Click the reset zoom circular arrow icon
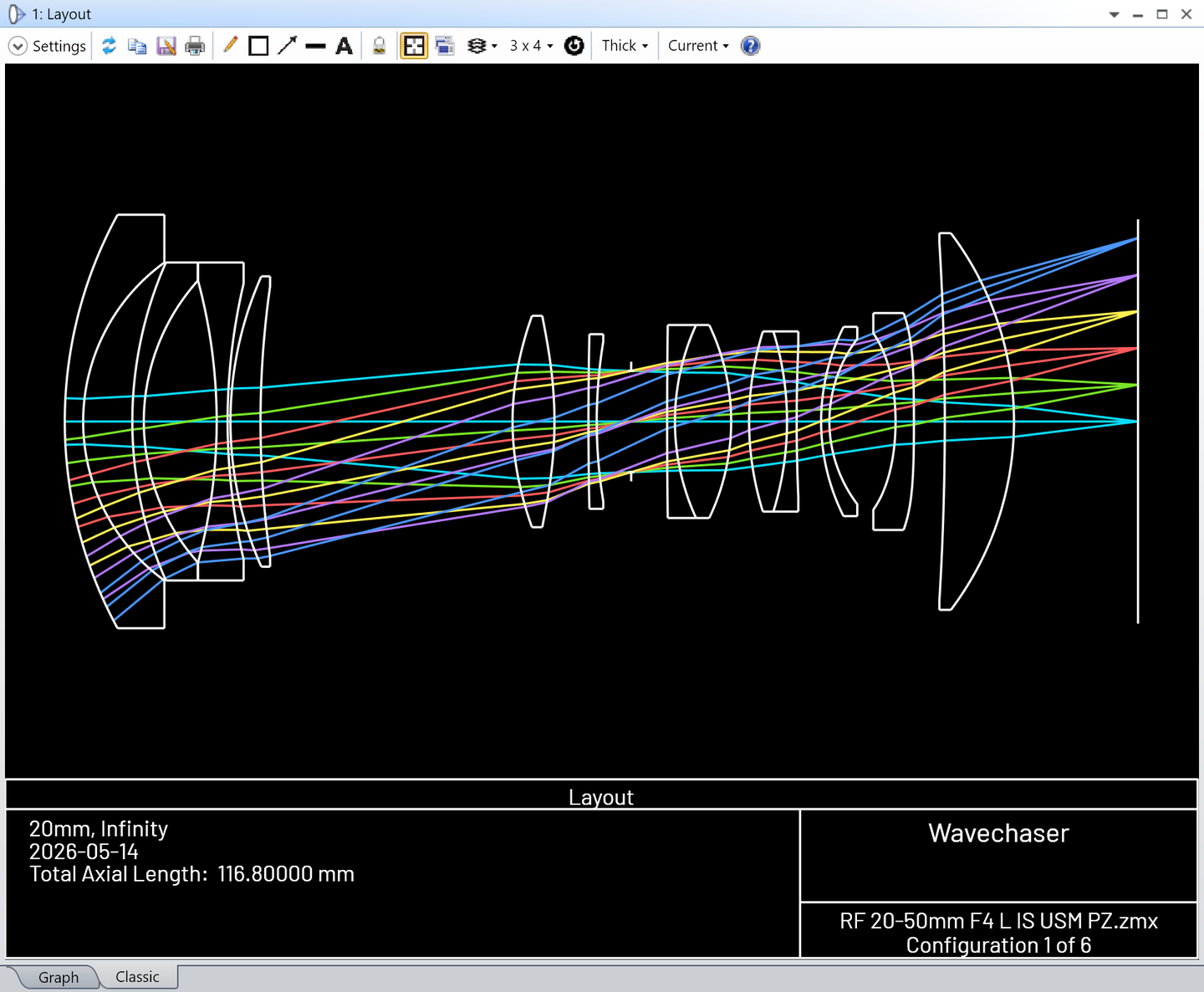This screenshot has height=992, width=1204. click(x=574, y=46)
